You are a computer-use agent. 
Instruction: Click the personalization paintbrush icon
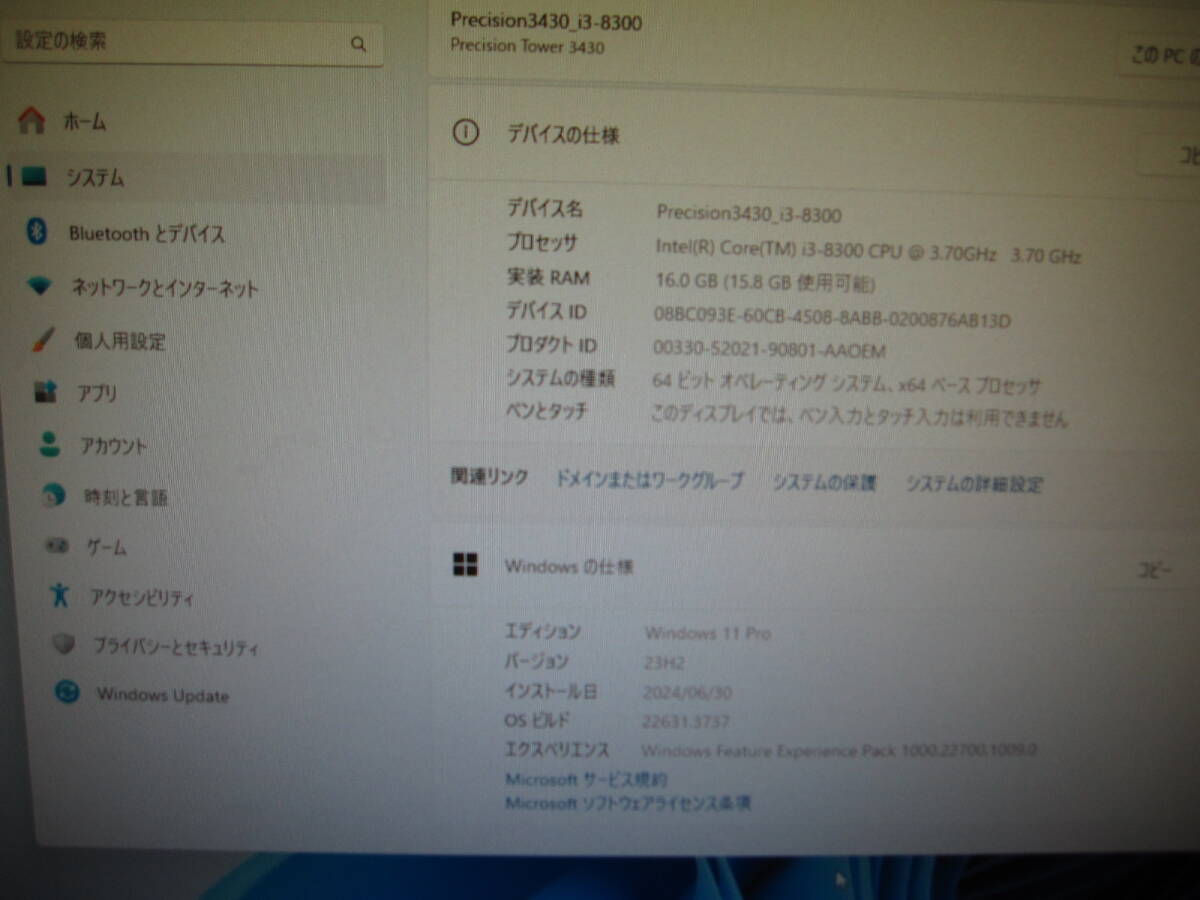43,341
